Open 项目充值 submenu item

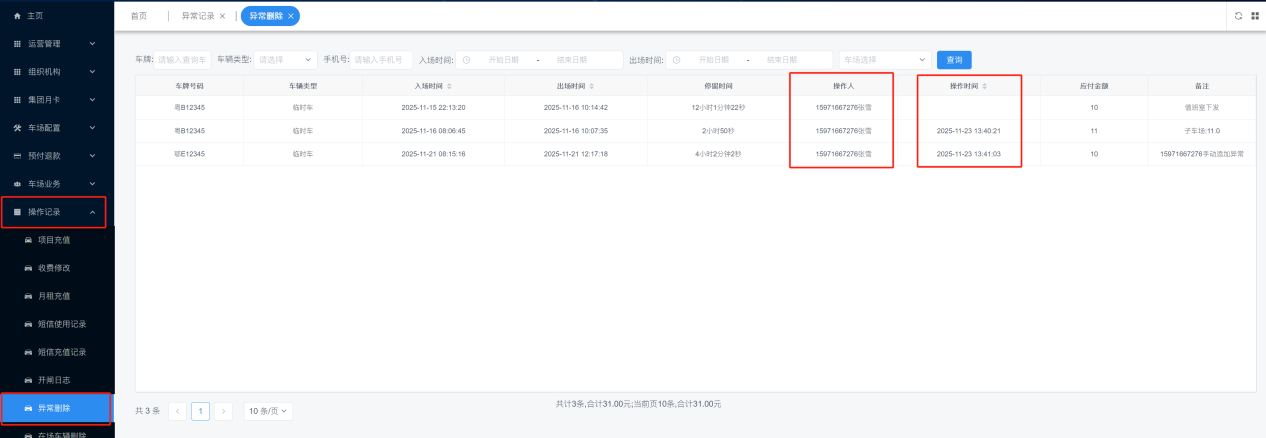point(56,240)
